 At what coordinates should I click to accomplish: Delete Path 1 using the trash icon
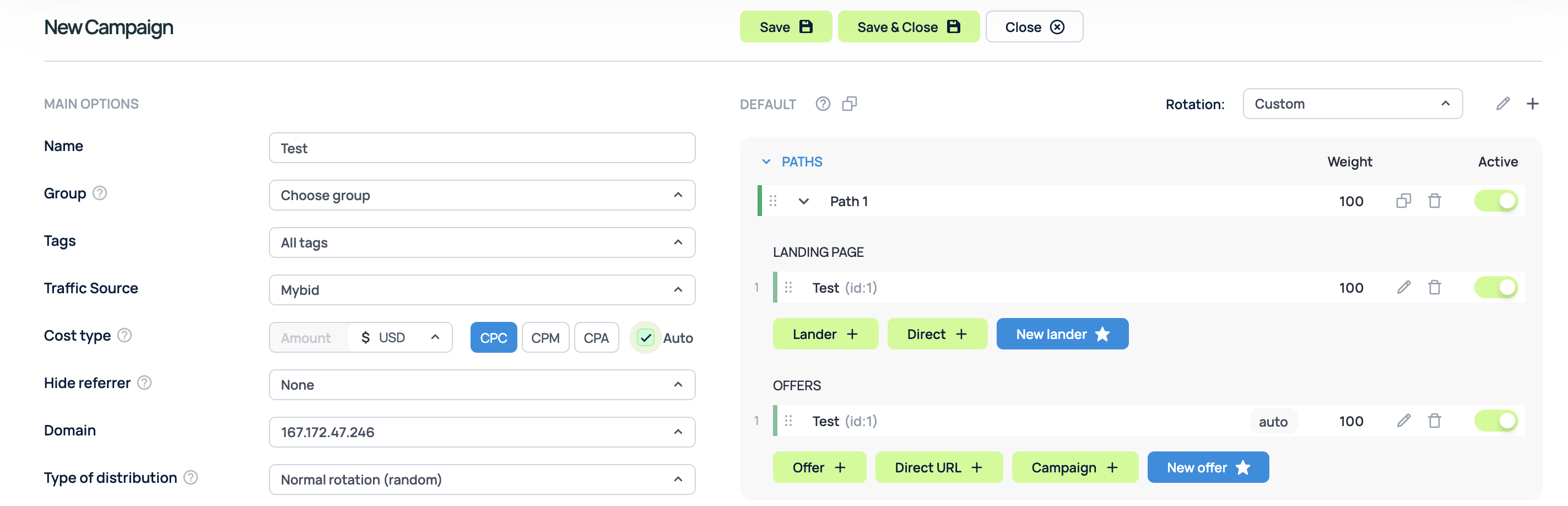click(1434, 201)
